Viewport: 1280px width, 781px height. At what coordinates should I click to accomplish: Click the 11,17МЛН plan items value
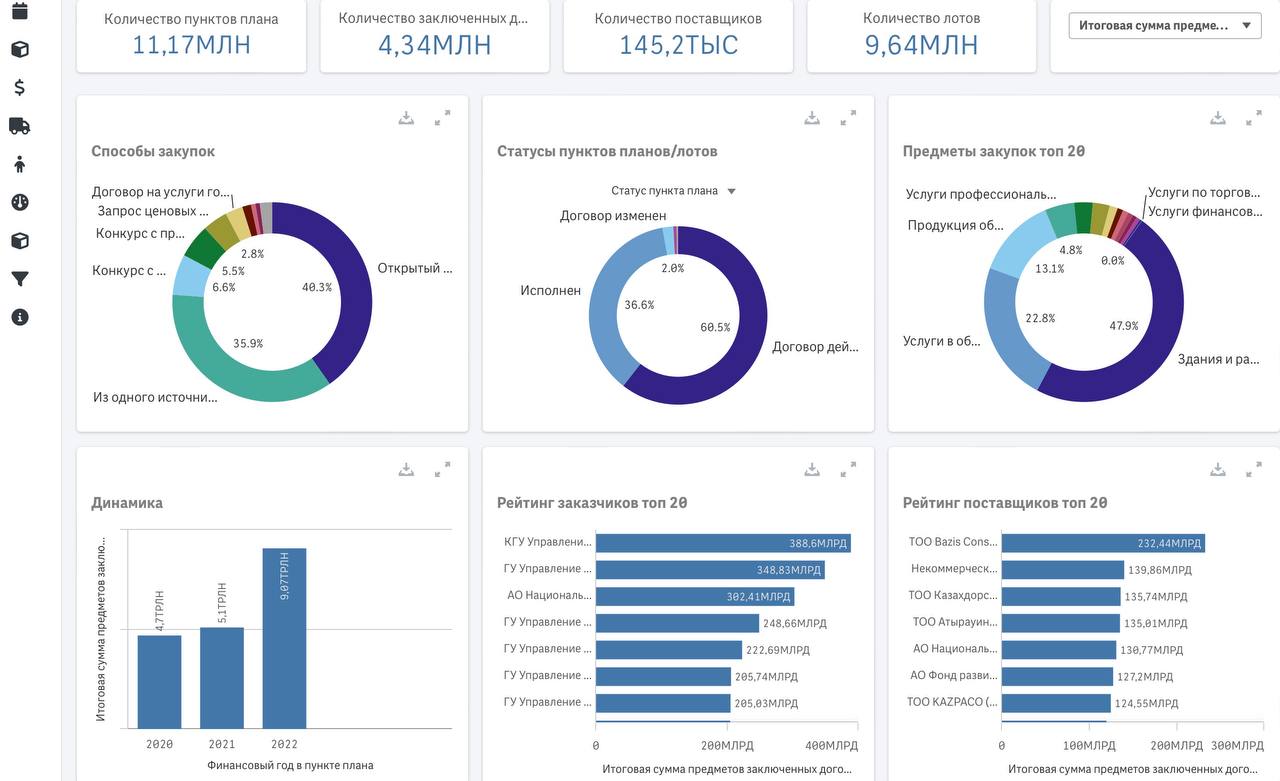[x=191, y=45]
